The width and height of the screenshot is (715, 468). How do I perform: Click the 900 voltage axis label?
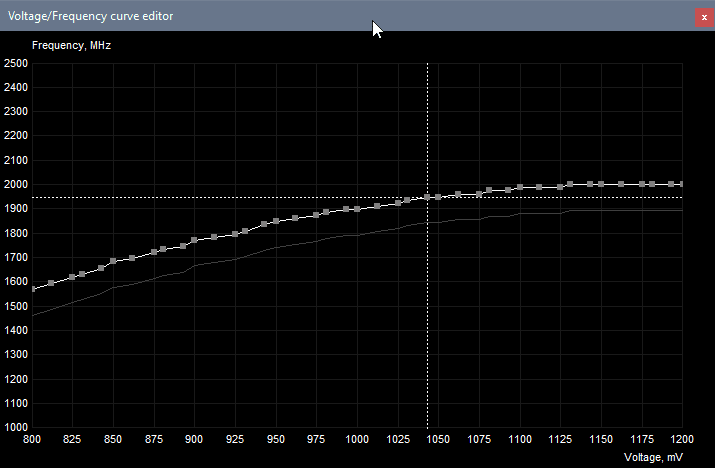194,439
